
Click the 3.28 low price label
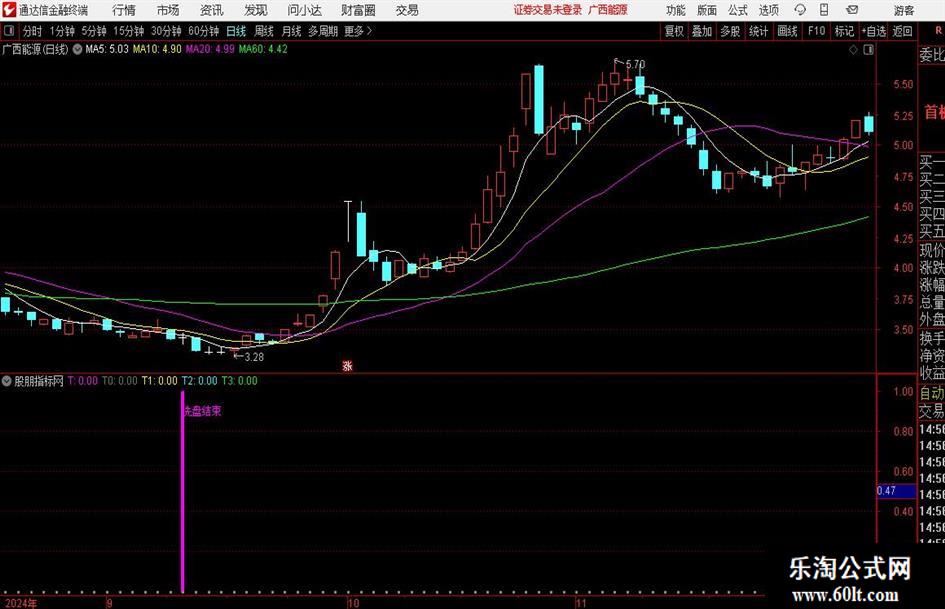(254, 357)
